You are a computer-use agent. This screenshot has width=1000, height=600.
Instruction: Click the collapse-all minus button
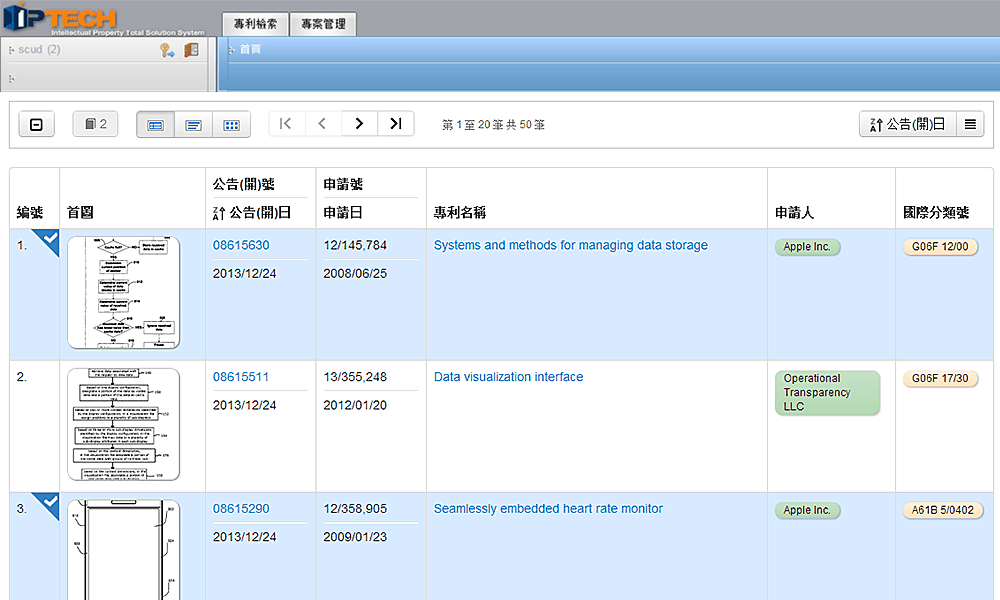point(36,124)
